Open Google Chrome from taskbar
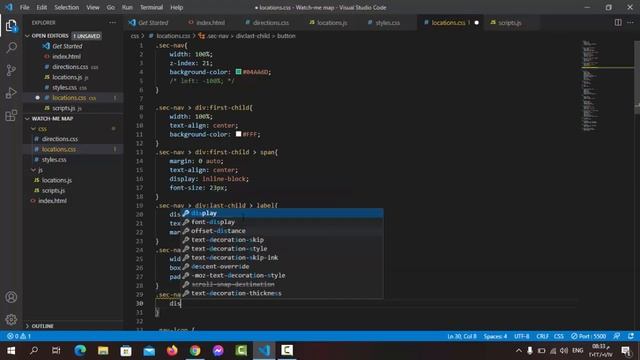 [195, 351]
